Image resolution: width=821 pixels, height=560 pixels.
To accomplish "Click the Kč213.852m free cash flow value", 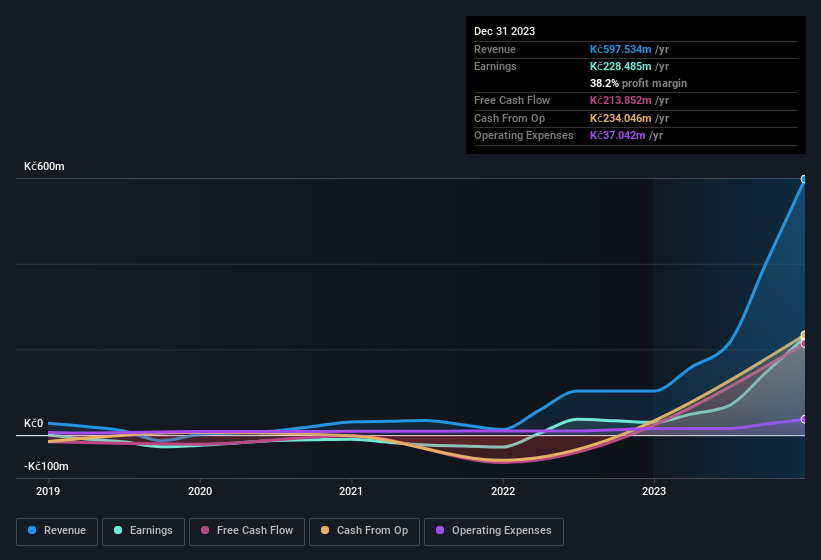I will click(x=620, y=100).
